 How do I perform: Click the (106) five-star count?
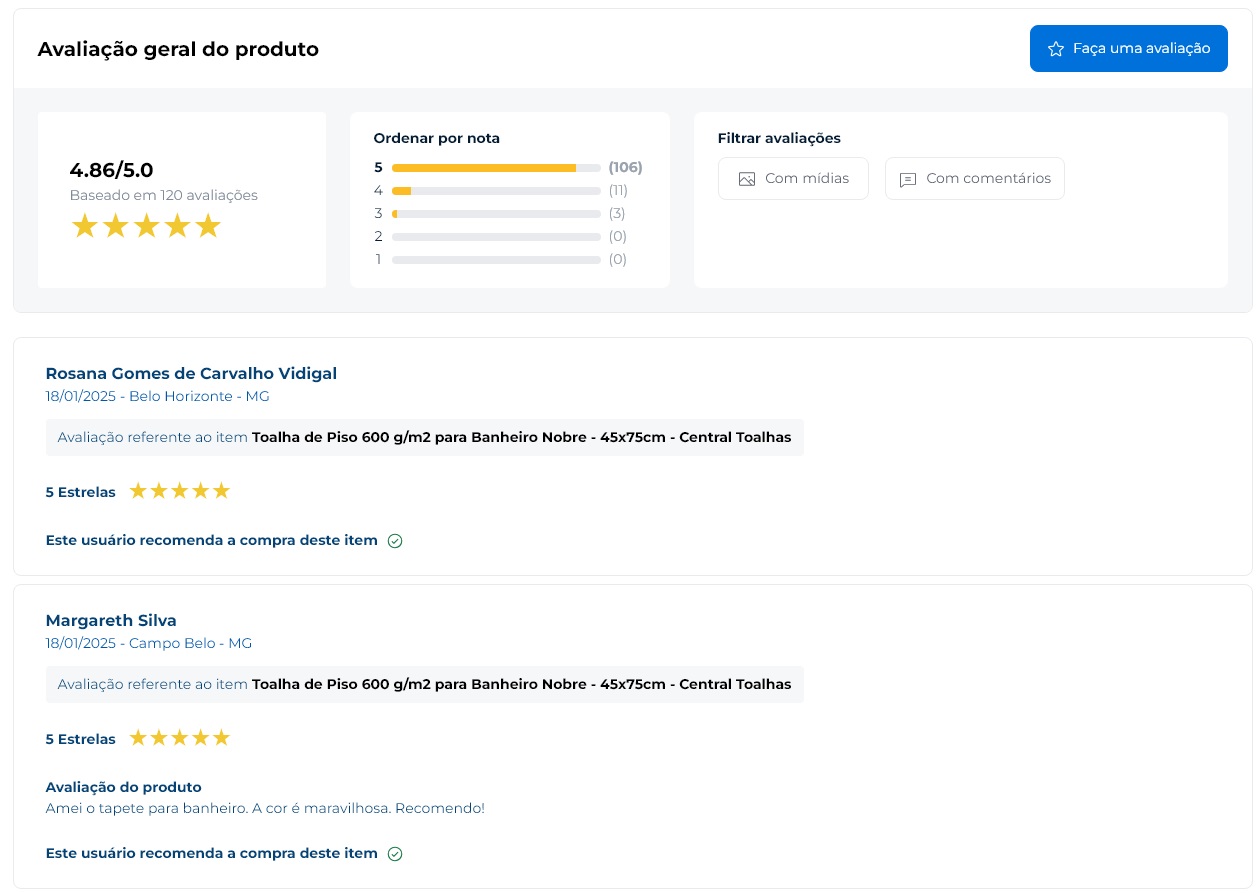[625, 167]
